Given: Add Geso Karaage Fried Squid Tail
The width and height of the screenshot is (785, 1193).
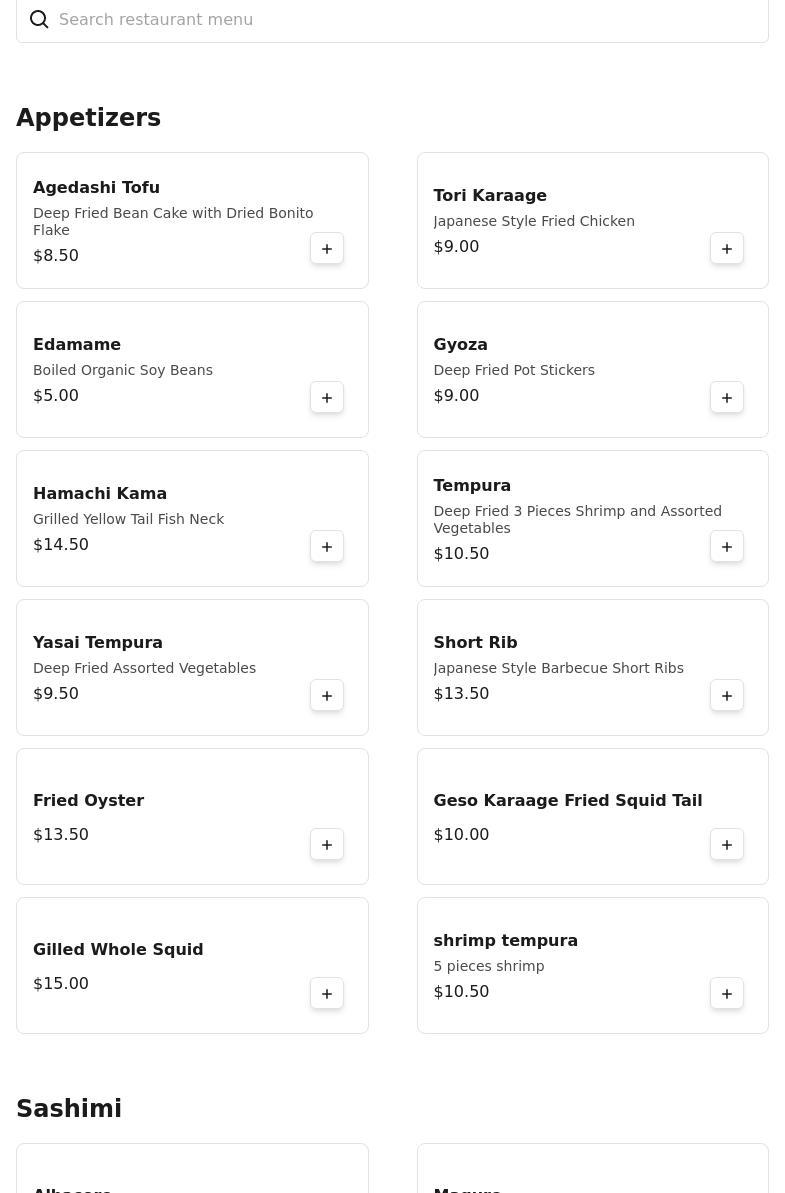Looking at the screenshot, I should 726,845.
